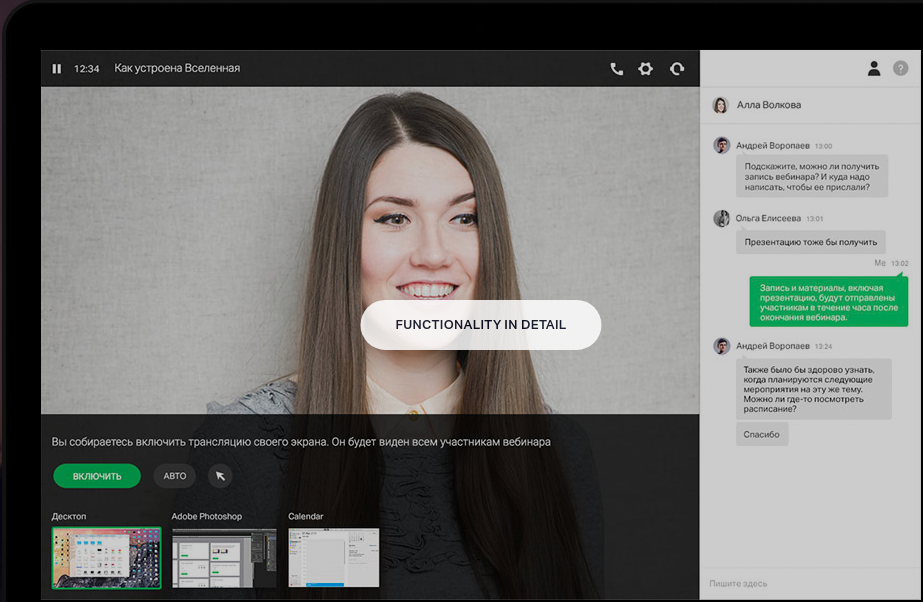This screenshot has width=923, height=602.
Task: Click Alla Volkova's avatar in chat header
Action: (720, 105)
